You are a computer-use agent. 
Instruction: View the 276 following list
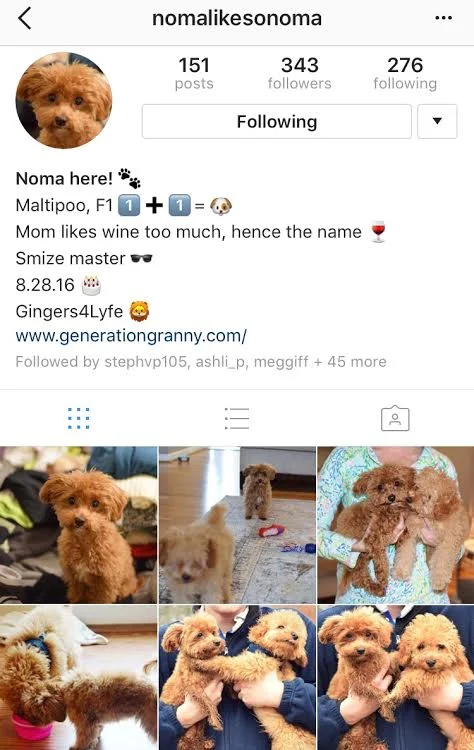pyautogui.click(x=405, y=73)
